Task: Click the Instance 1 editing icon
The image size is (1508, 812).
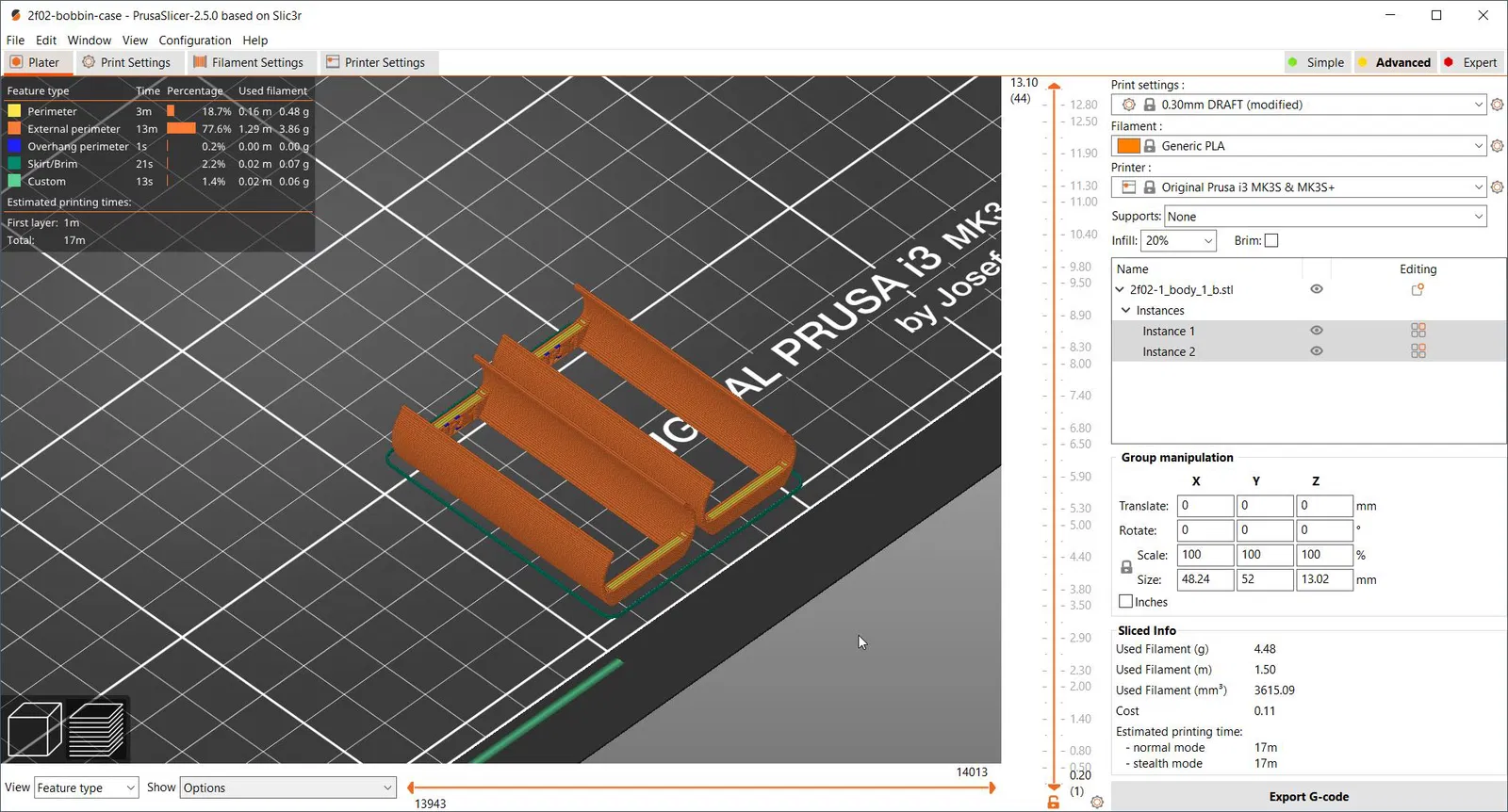Action: tap(1418, 331)
